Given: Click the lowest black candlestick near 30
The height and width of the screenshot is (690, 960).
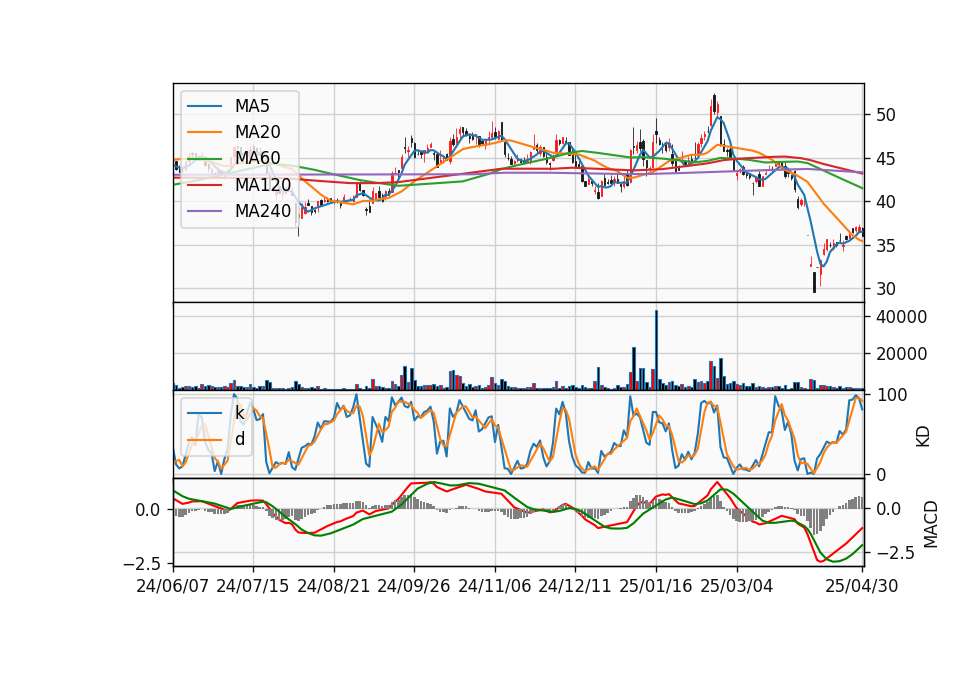Looking at the screenshot, I should [814, 282].
